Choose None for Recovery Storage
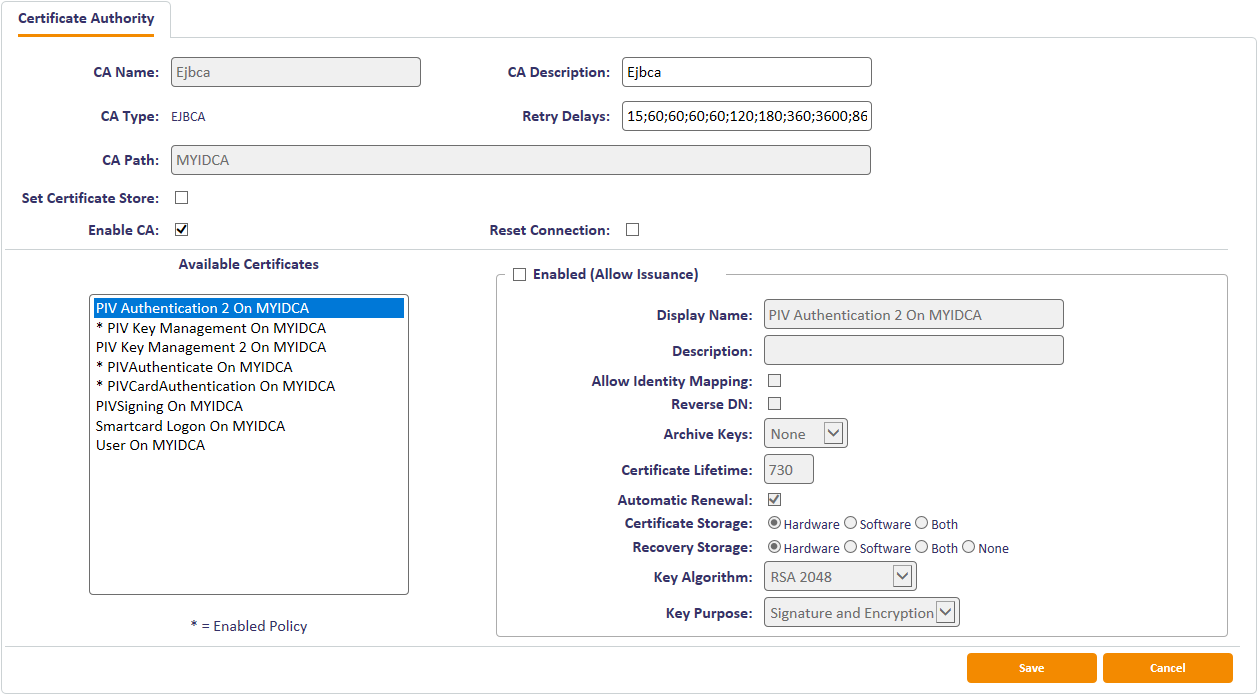 pos(968,547)
